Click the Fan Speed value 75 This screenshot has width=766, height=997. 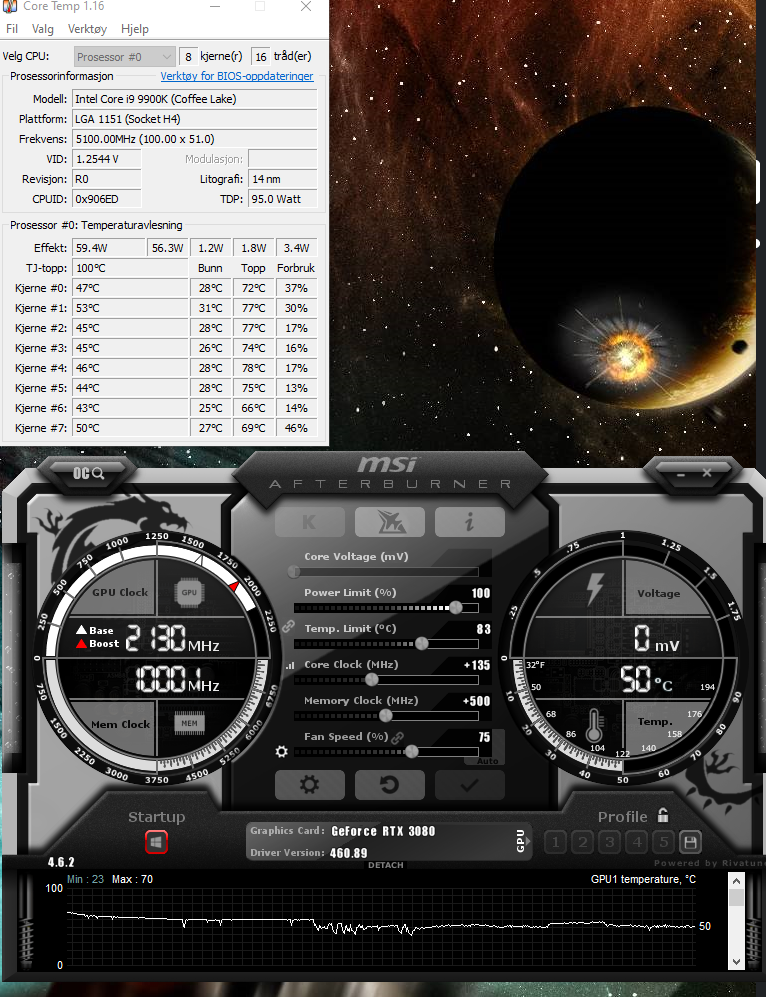point(484,737)
